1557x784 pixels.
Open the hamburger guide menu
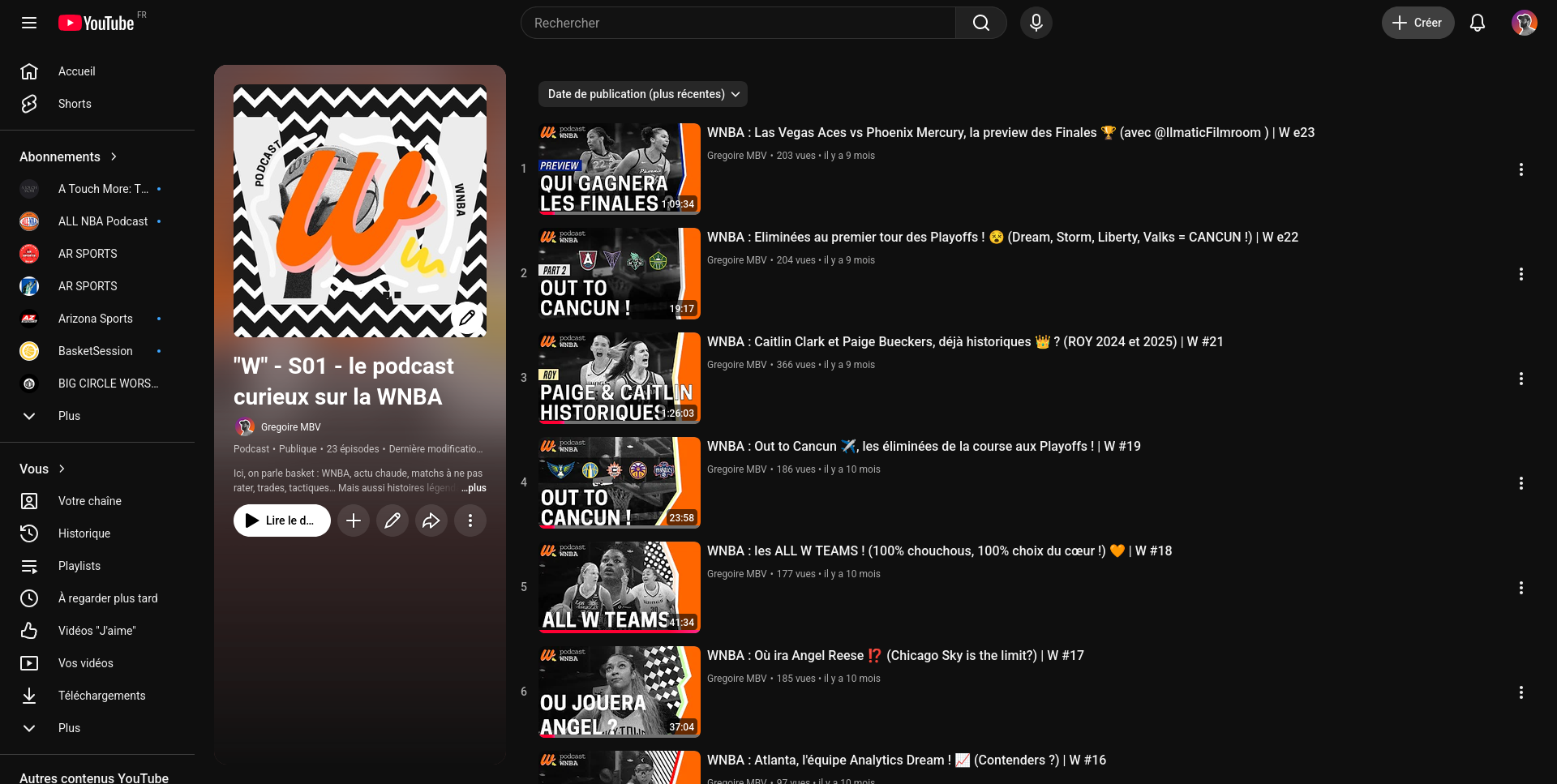tap(29, 23)
